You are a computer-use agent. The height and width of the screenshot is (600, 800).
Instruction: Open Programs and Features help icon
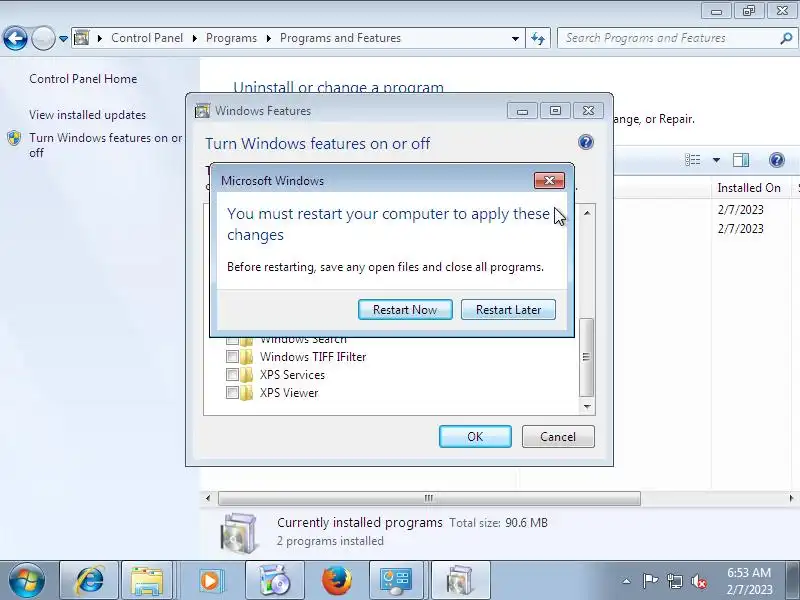(777, 160)
